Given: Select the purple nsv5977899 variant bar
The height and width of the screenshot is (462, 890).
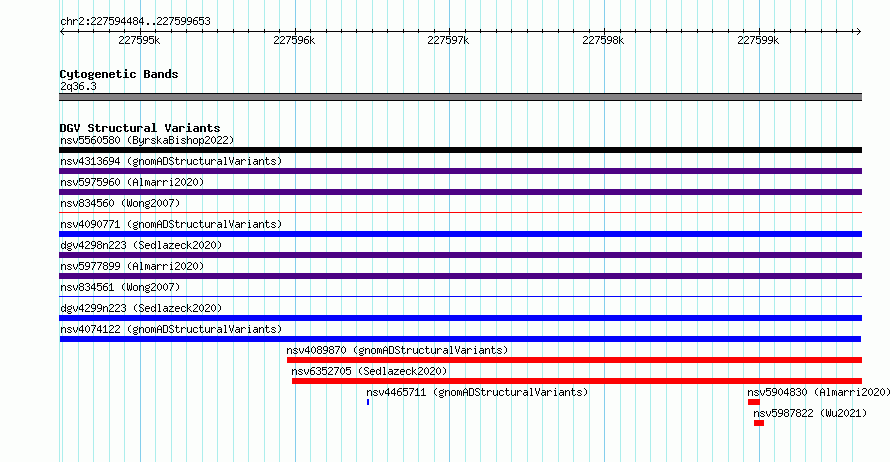Looking at the screenshot, I should 460,276.
